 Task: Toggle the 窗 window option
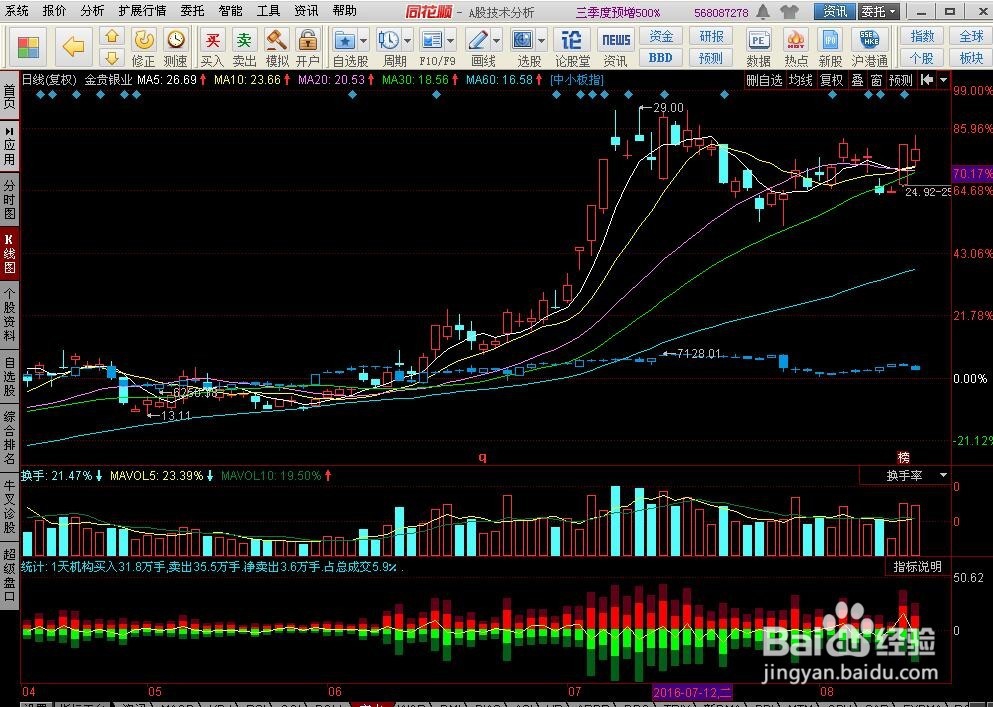point(876,80)
